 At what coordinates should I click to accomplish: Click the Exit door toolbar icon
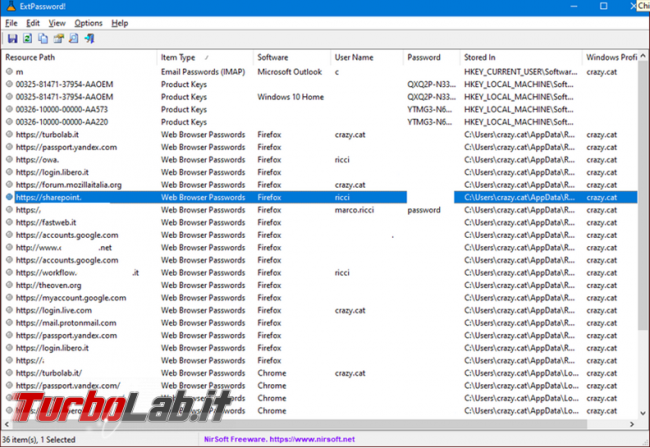click(x=89, y=39)
